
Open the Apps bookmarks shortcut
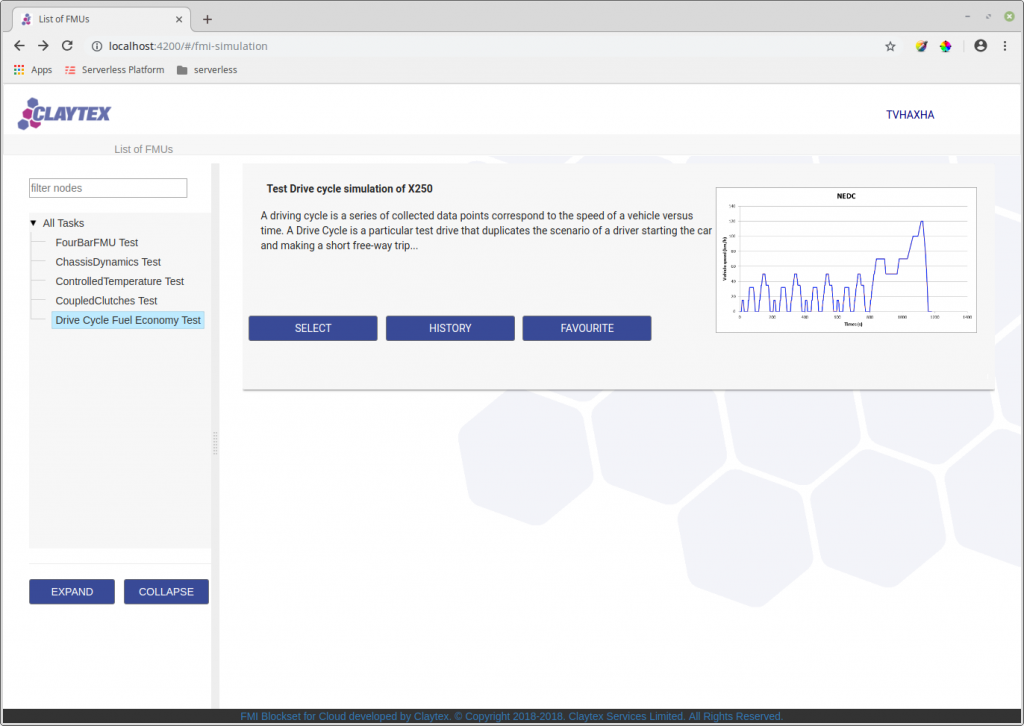point(33,70)
